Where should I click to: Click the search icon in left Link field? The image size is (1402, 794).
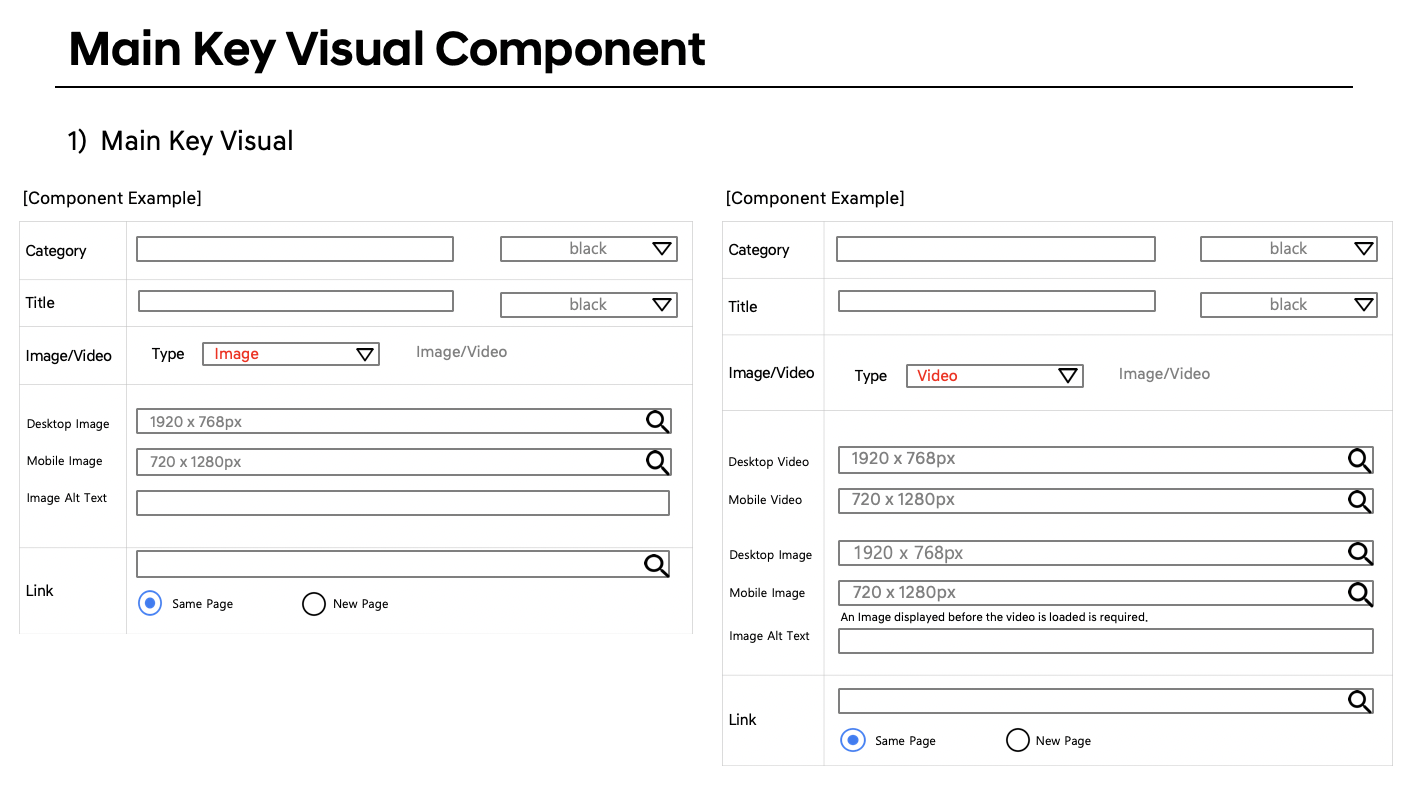tap(656, 565)
